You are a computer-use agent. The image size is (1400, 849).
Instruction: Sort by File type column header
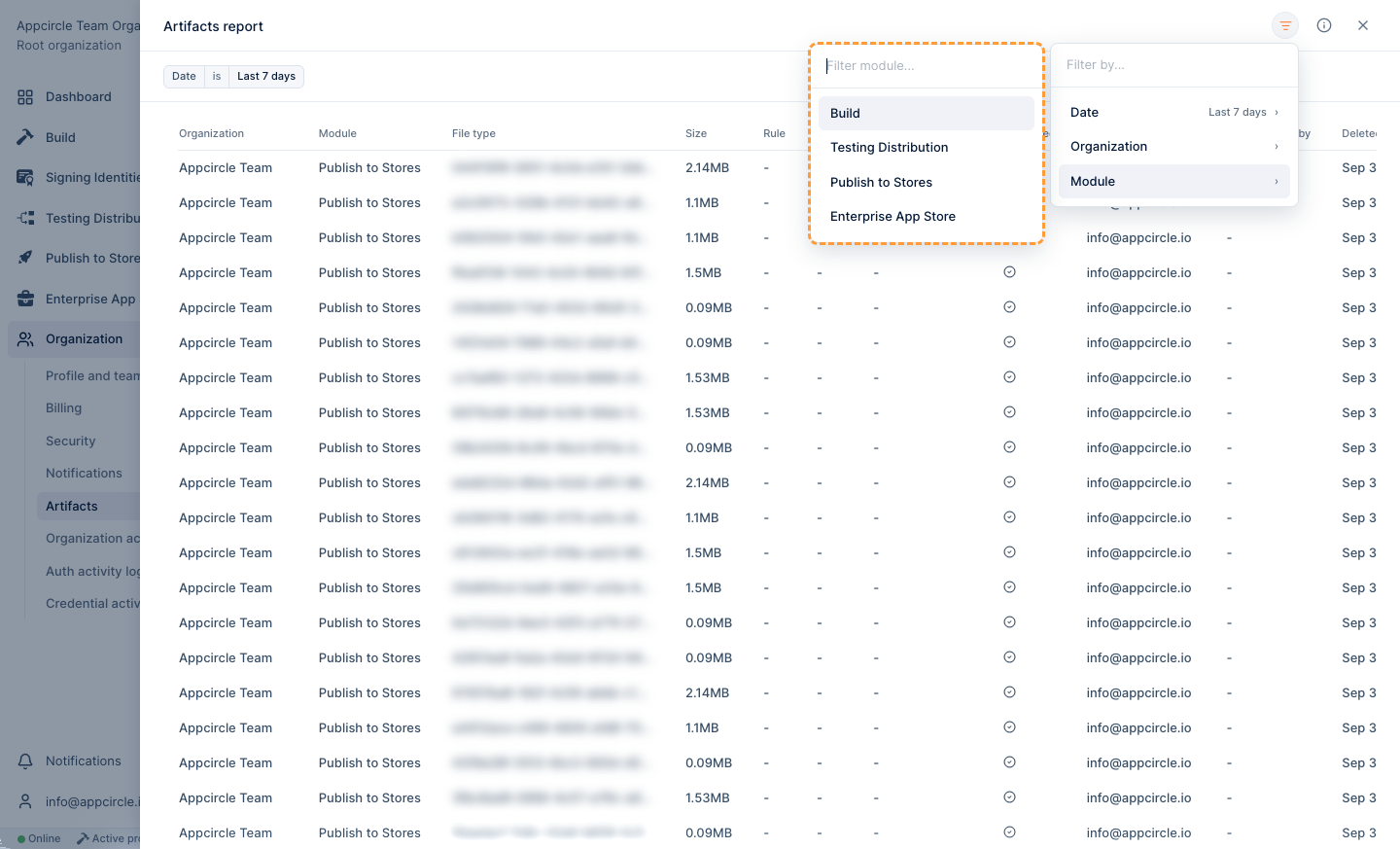(x=473, y=134)
